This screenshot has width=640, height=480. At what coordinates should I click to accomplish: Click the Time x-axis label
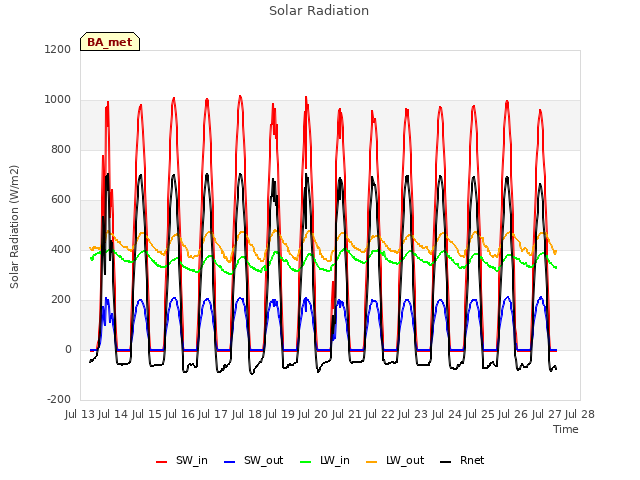pyautogui.click(x=566, y=429)
